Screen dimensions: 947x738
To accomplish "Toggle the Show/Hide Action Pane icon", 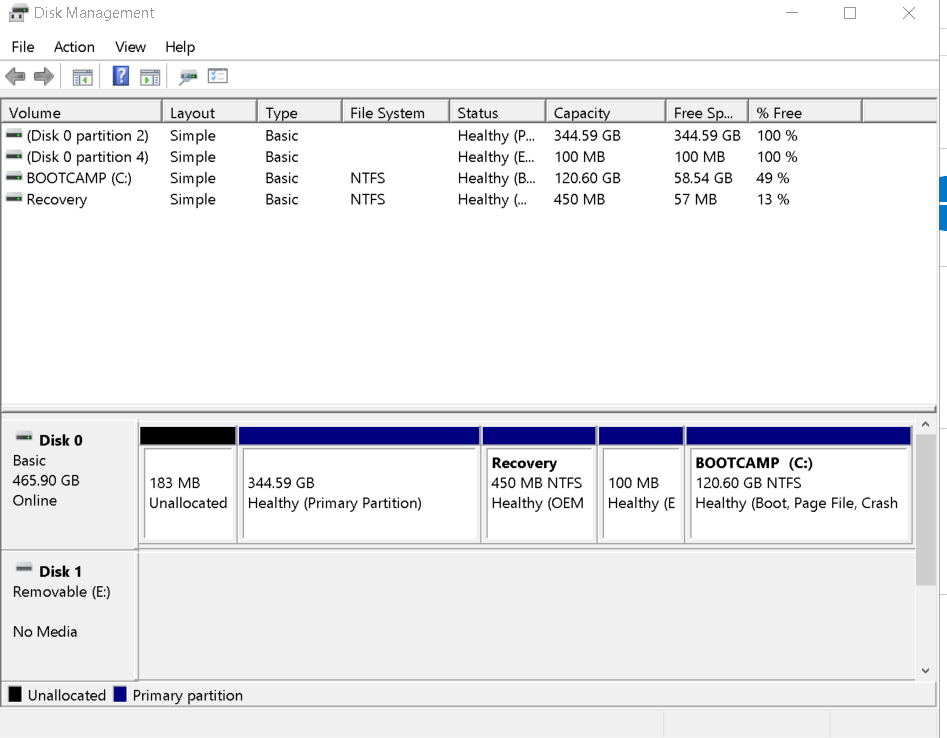I will 150,77.
